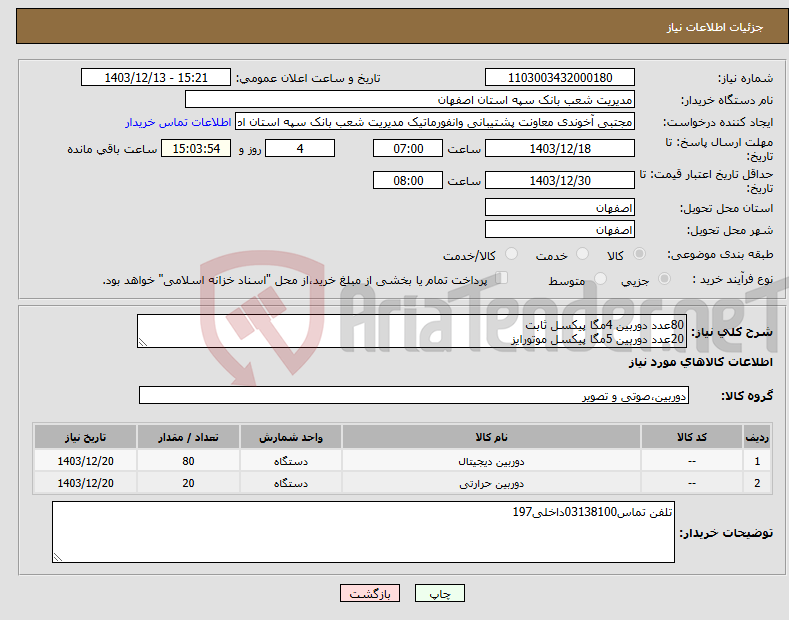Choose the متوسط purchase type radio
The height and width of the screenshot is (620, 789).
point(600,278)
